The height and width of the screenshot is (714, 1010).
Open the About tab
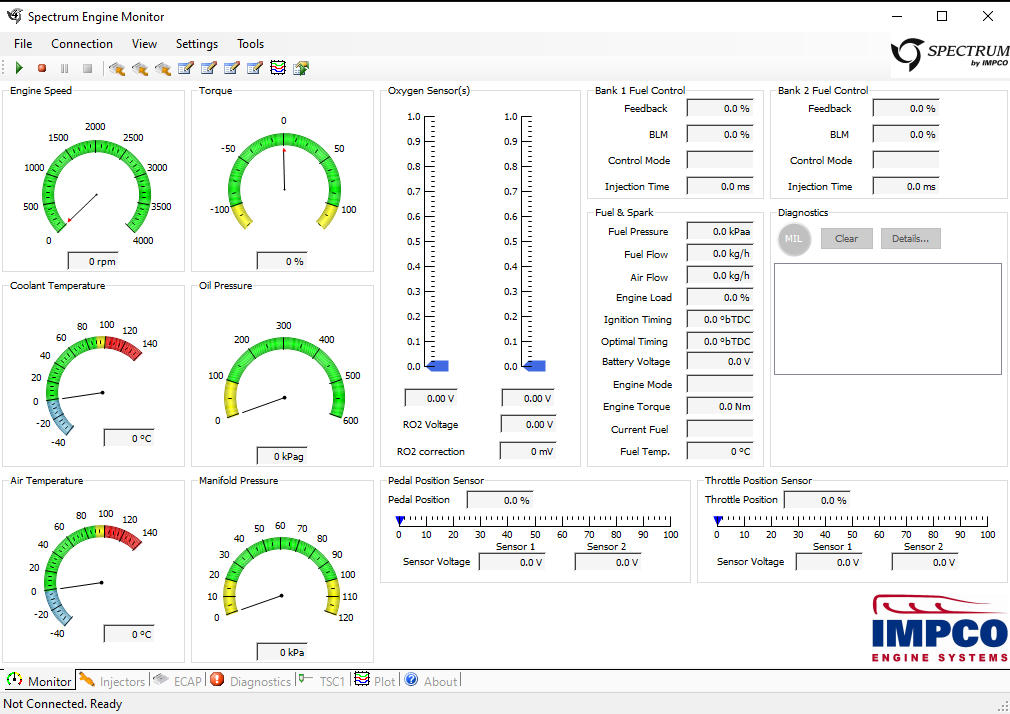(x=432, y=680)
